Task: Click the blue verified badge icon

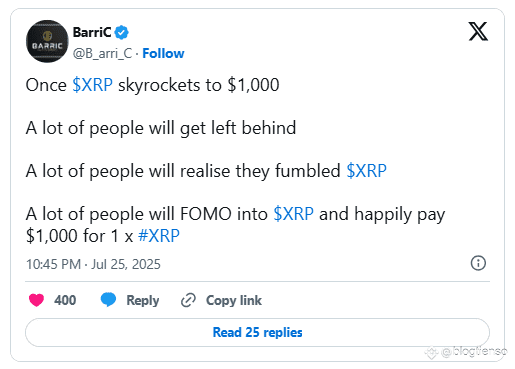Action: (121, 33)
